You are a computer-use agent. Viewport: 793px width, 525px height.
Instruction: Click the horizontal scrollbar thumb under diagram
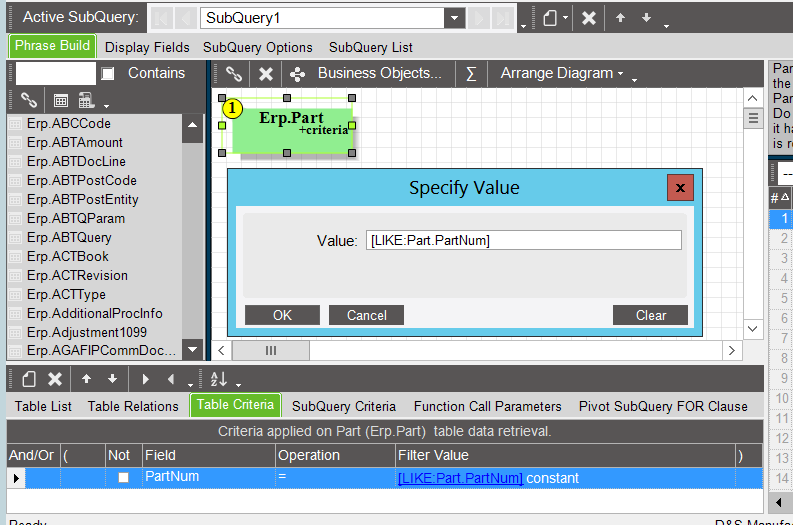(x=271, y=351)
